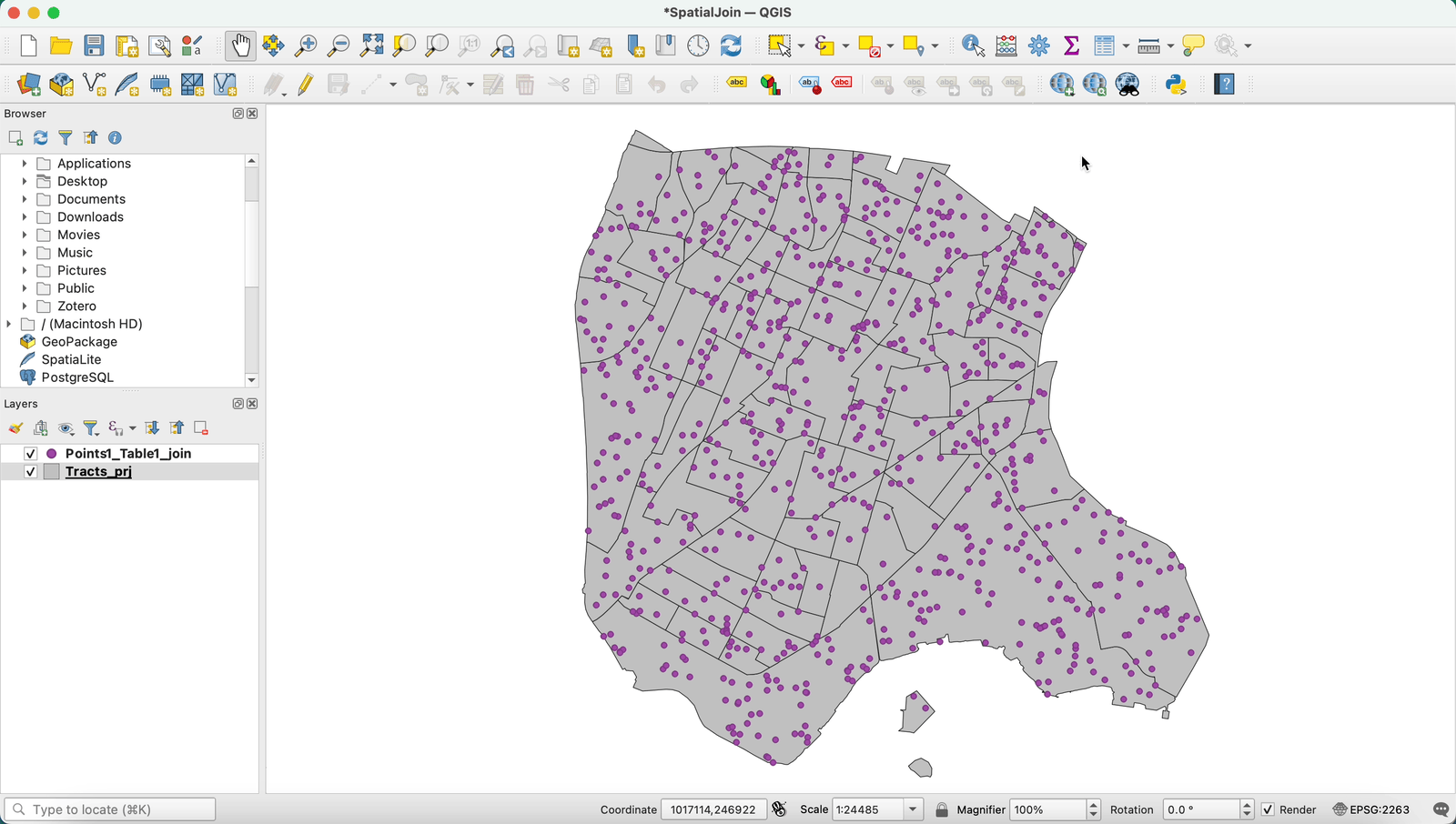Open Temporal Controller clock icon
Screen dimensions: 1456x824
[x=698, y=45]
